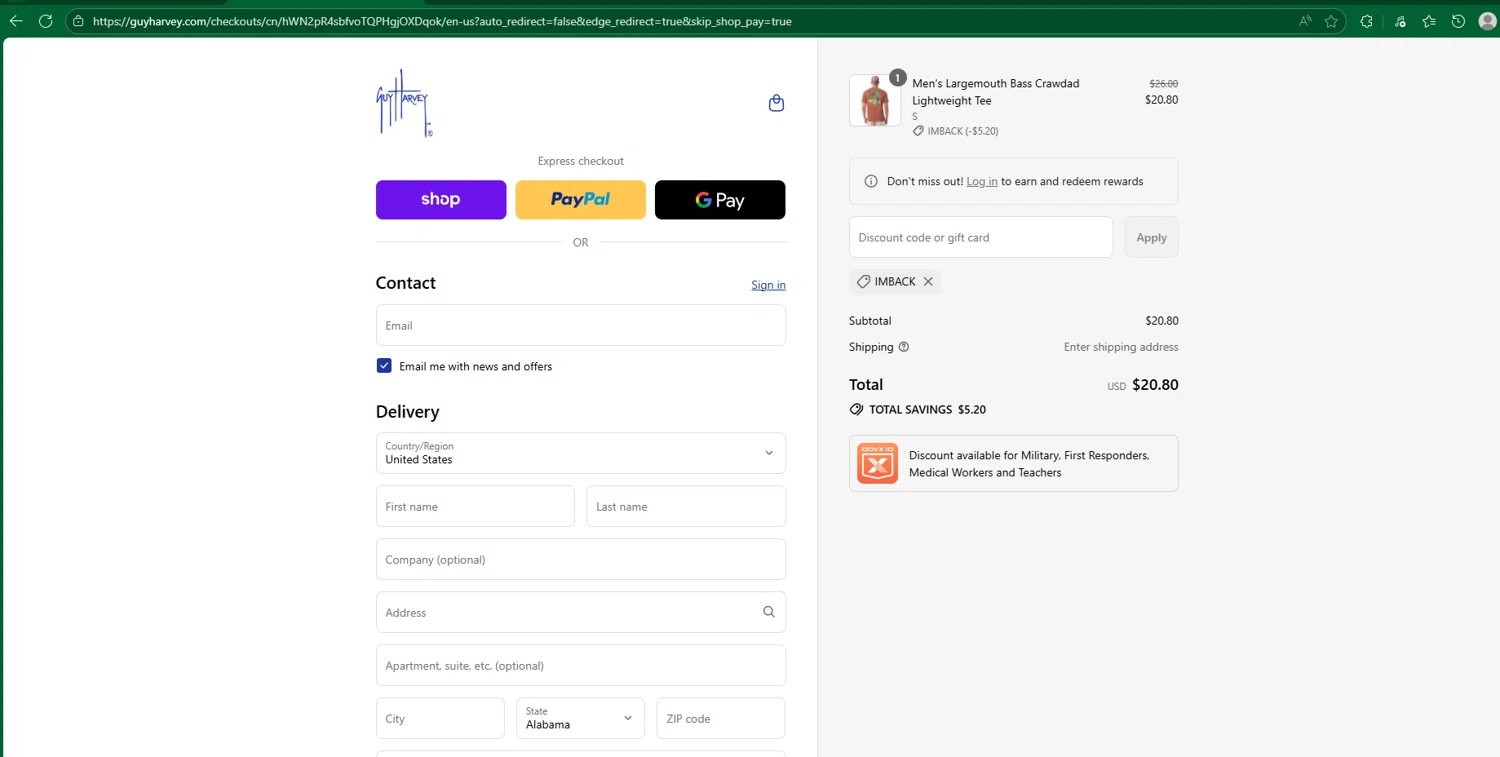Click the shipping help question mark icon
The width and height of the screenshot is (1500, 757).
click(904, 347)
